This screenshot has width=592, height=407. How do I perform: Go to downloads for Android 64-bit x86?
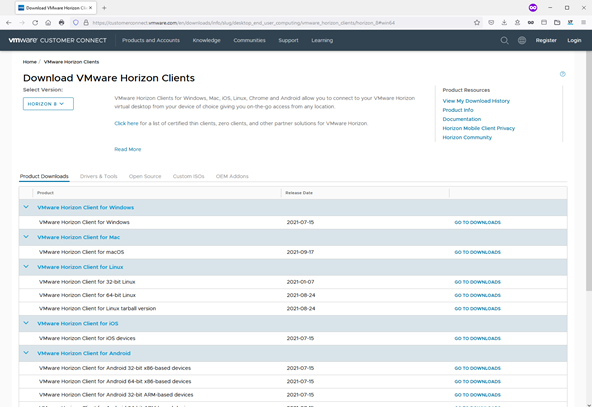(x=478, y=382)
